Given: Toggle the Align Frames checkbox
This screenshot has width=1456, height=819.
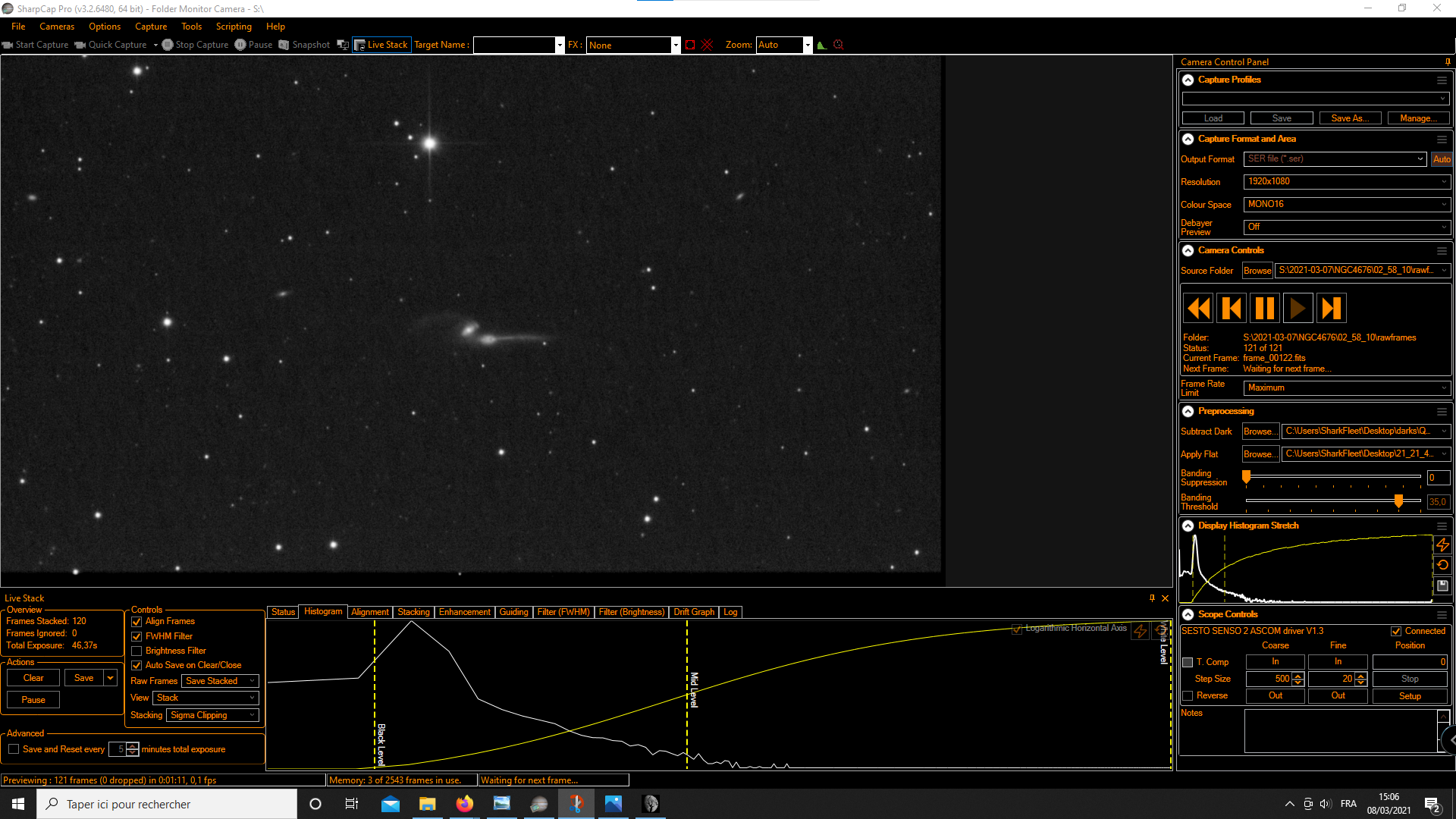Looking at the screenshot, I should coord(136,622).
